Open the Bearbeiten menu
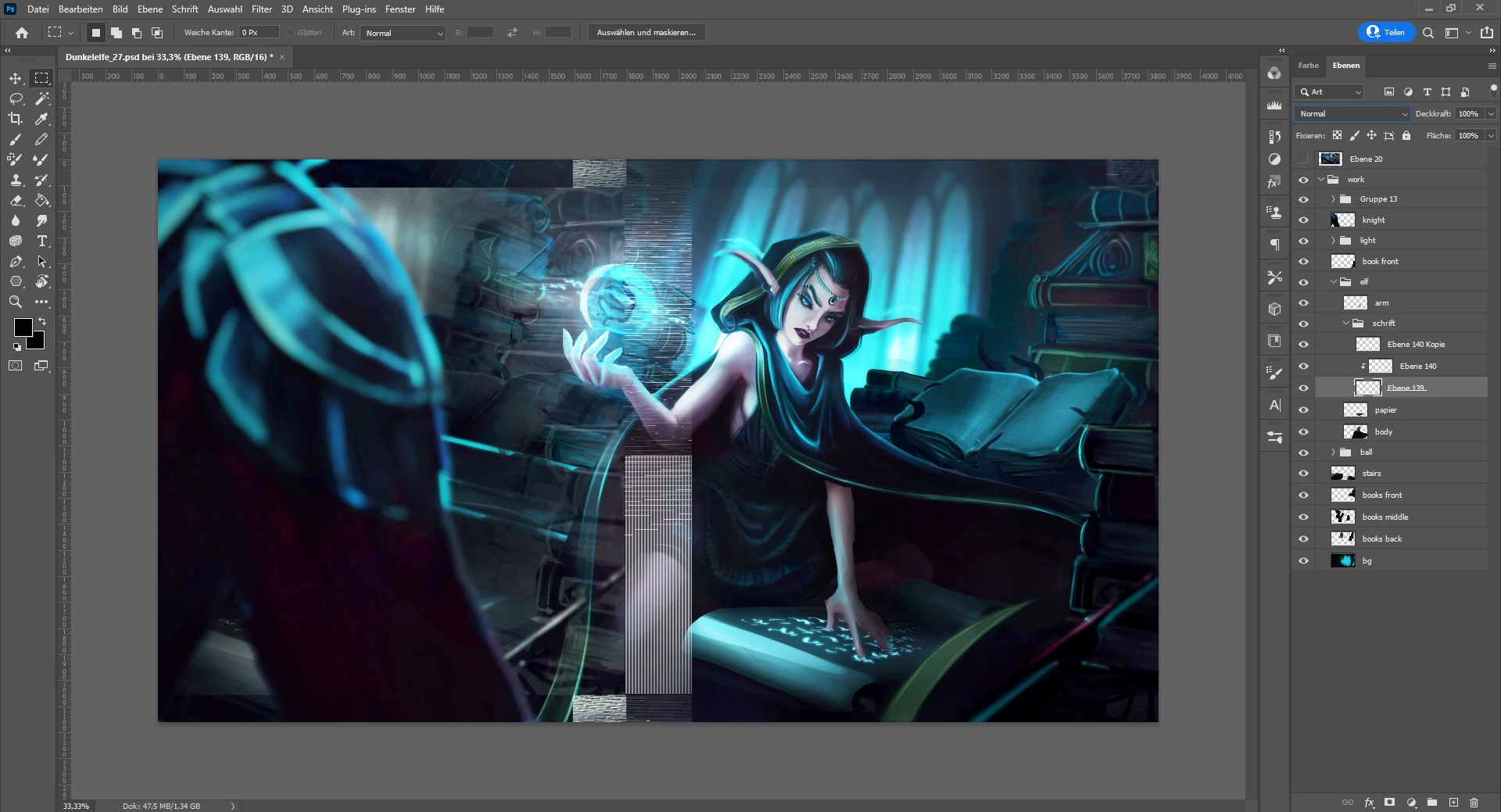Image resolution: width=1501 pixels, height=812 pixels. pos(81,9)
